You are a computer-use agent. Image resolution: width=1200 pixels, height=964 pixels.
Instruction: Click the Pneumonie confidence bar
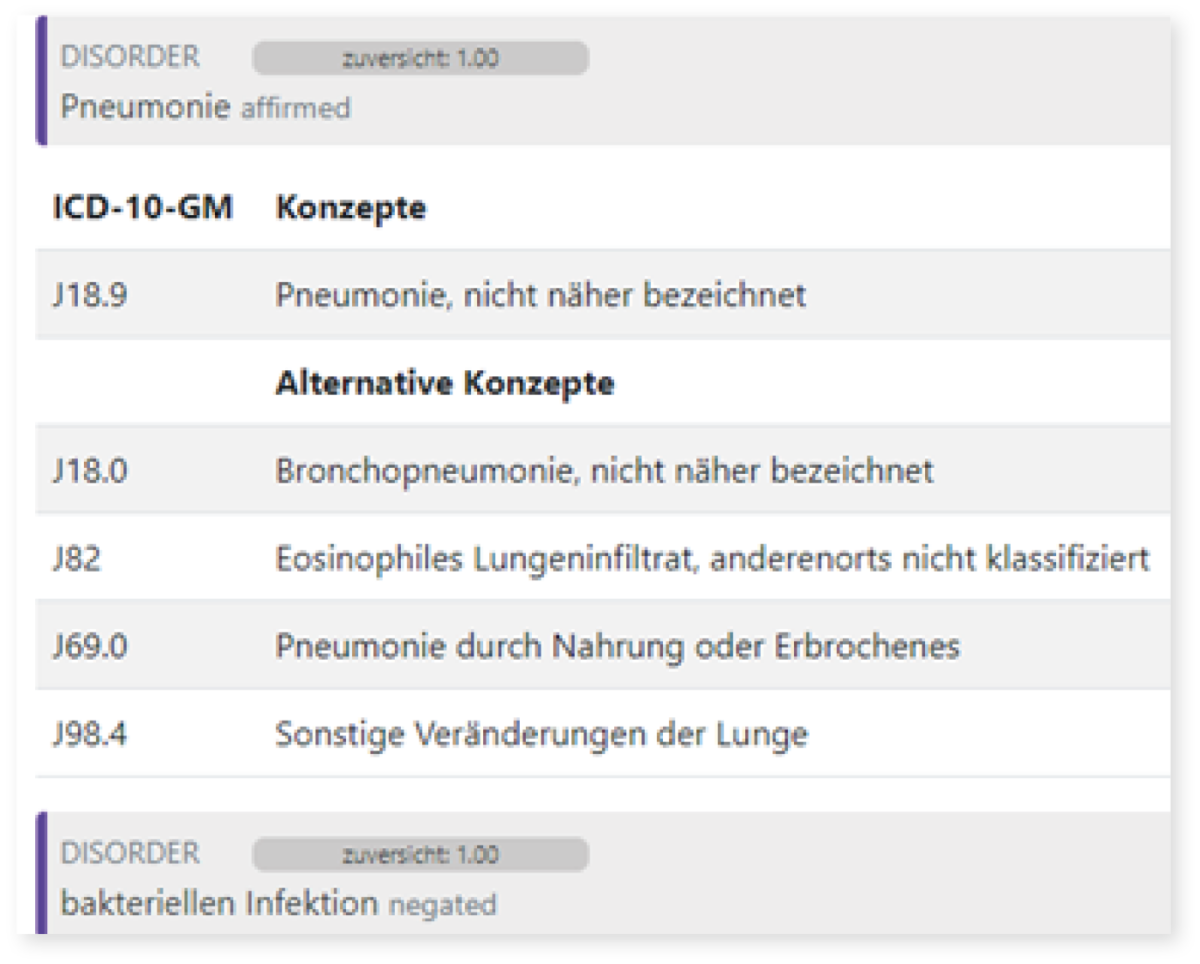[x=420, y=58]
